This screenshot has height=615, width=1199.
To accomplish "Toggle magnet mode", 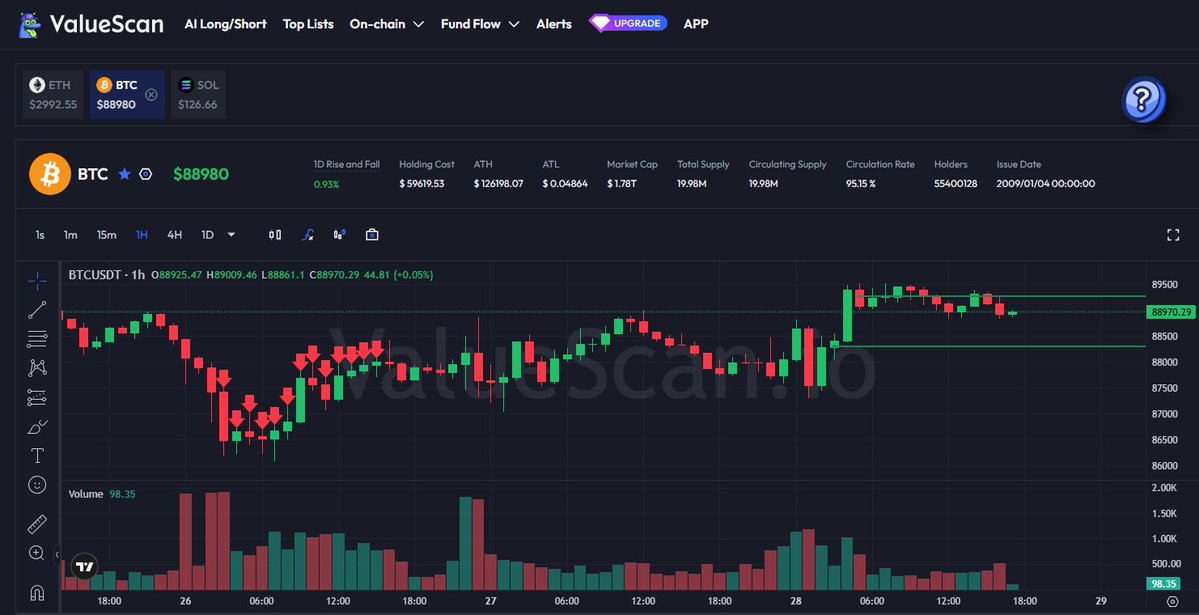I will pyautogui.click(x=37, y=592).
